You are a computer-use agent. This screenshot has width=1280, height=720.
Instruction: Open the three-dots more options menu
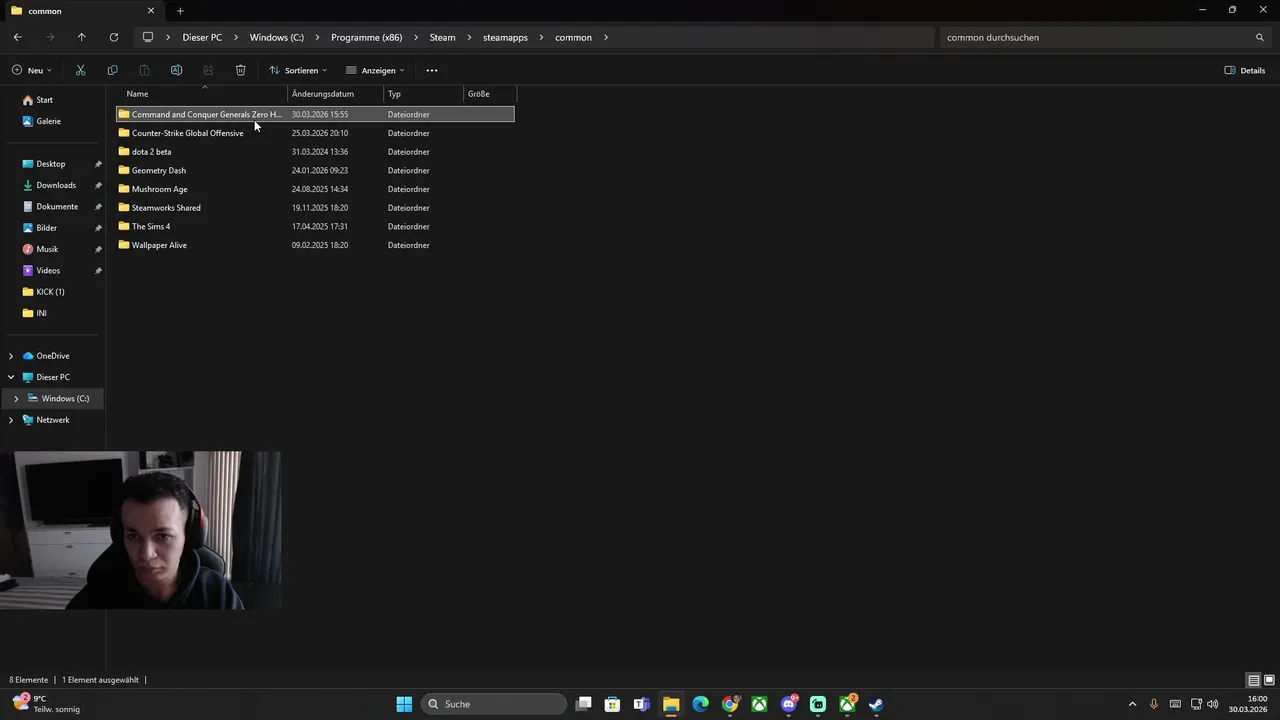(432, 70)
